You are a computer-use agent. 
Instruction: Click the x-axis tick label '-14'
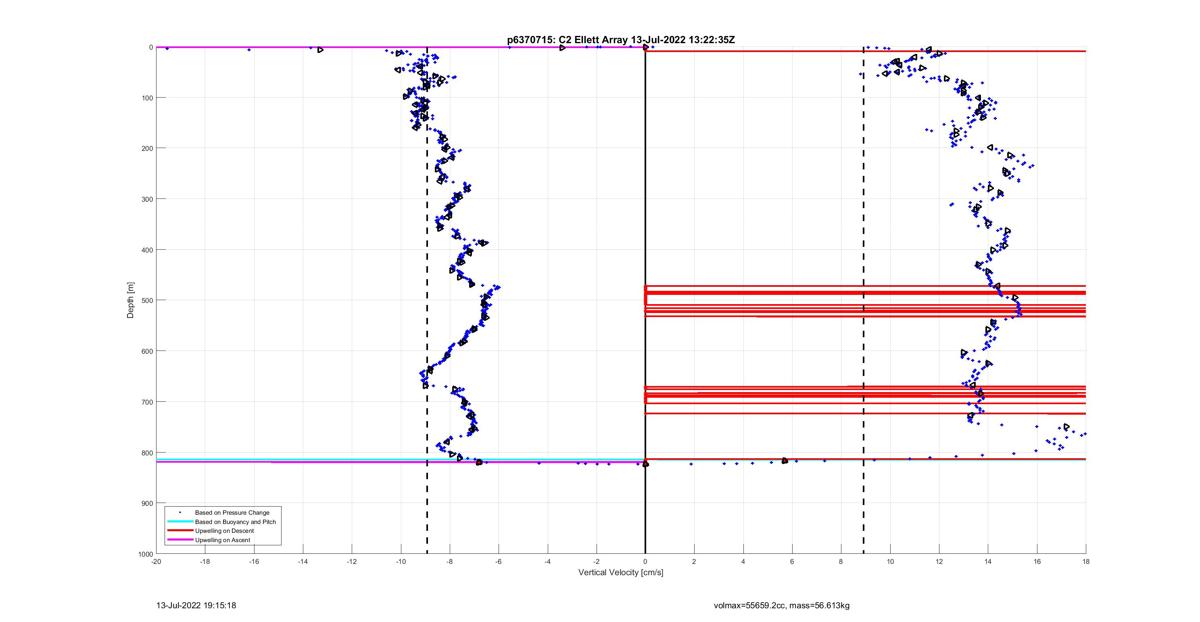click(x=303, y=562)
